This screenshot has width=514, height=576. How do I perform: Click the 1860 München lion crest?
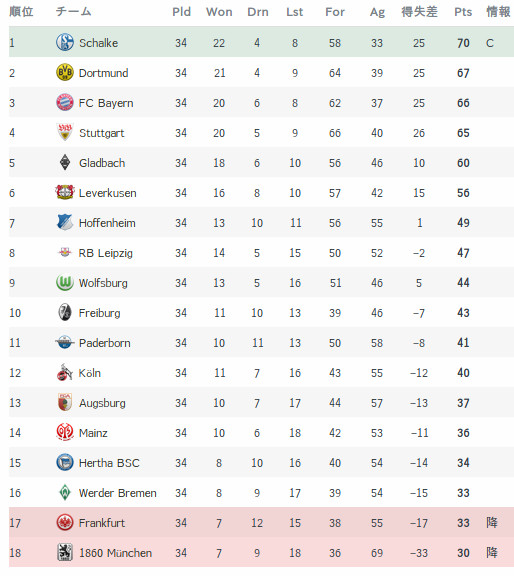click(x=65, y=552)
